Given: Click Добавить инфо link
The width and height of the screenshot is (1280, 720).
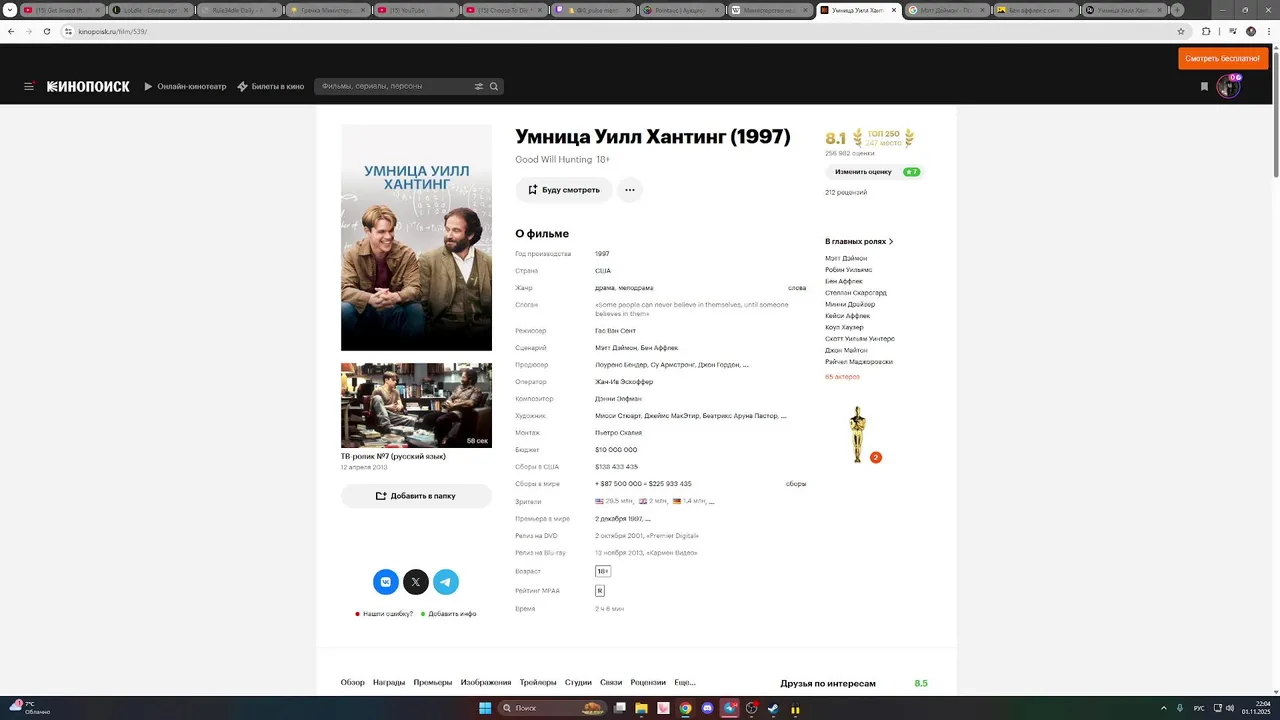Looking at the screenshot, I should [x=452, y=614].
